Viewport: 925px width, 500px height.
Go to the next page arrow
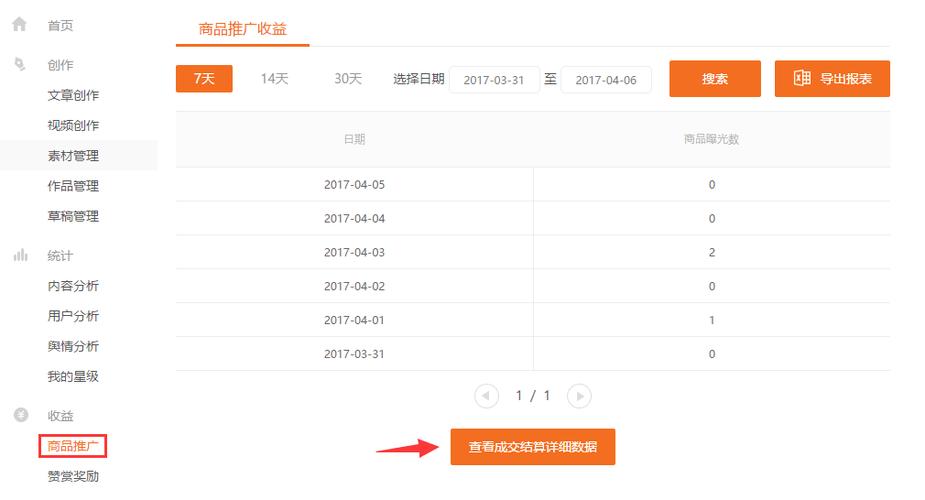click(x=579, y=396)
